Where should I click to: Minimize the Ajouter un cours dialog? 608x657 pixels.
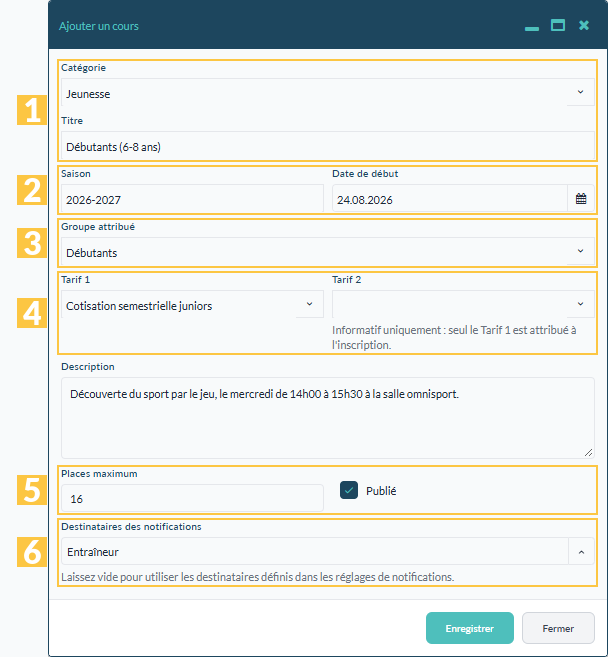pos(532,28)
